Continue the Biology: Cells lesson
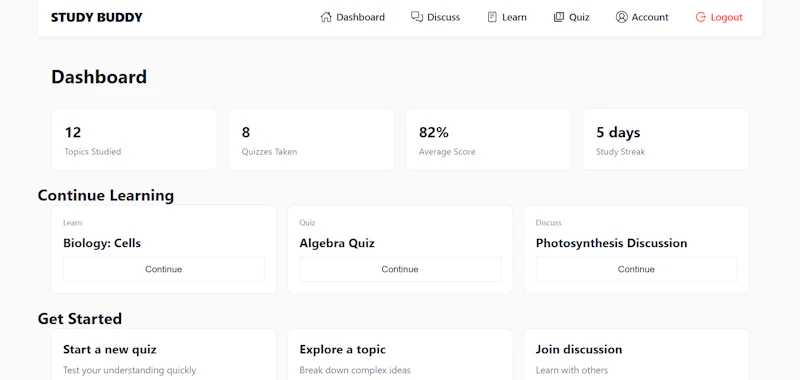Screen dimensions: 800x380 click(x=164, y=269)
